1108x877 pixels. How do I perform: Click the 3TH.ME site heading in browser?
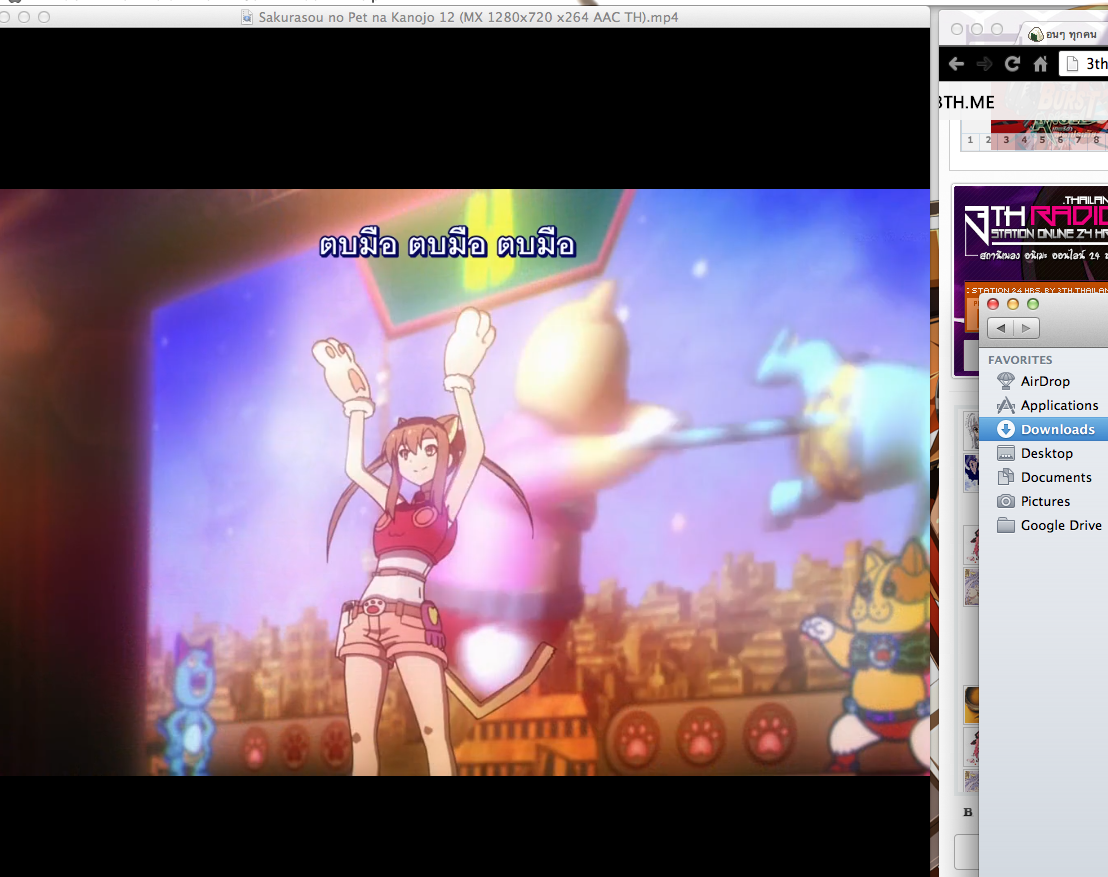pos(966,102)
